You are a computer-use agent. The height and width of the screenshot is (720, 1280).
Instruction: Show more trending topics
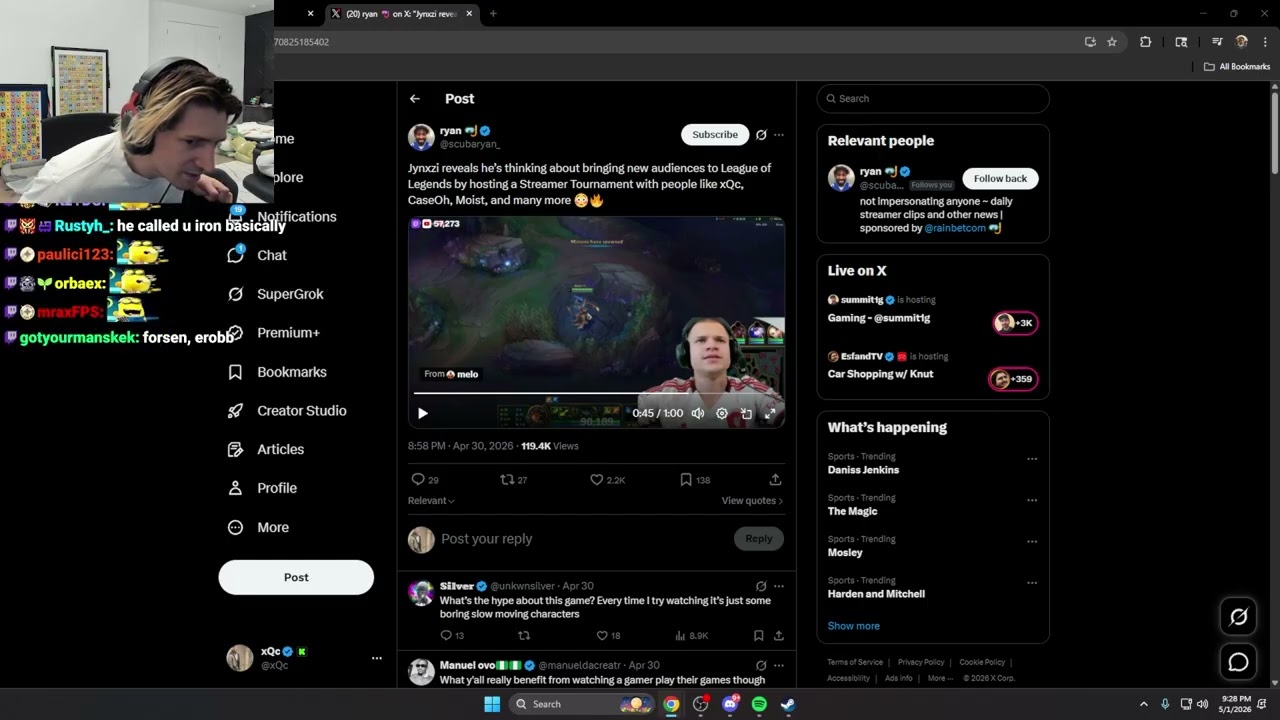pos(853,626)
